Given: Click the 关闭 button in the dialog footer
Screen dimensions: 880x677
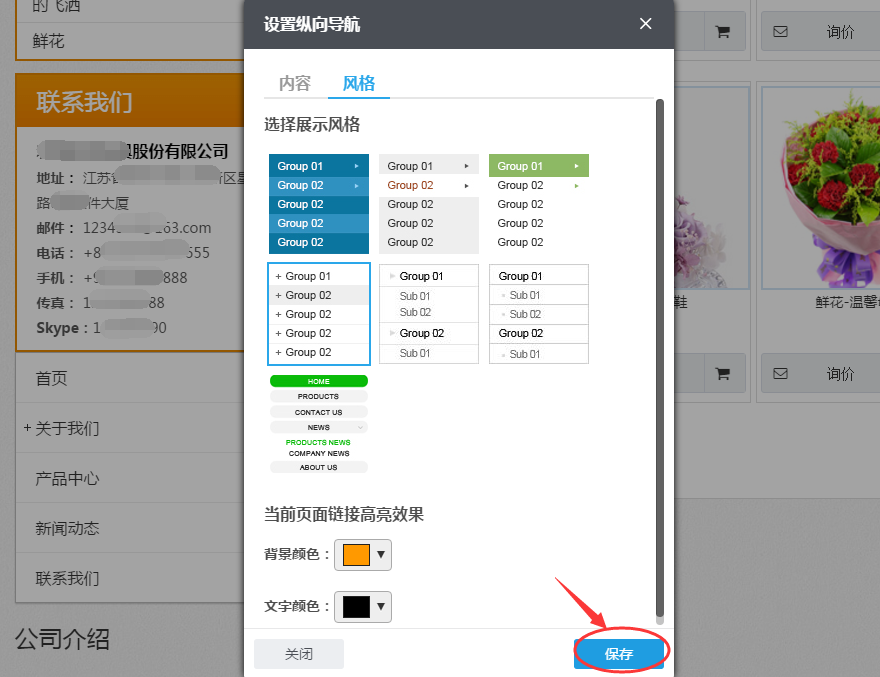Looking at the screenshot, I should pos(299,654).
